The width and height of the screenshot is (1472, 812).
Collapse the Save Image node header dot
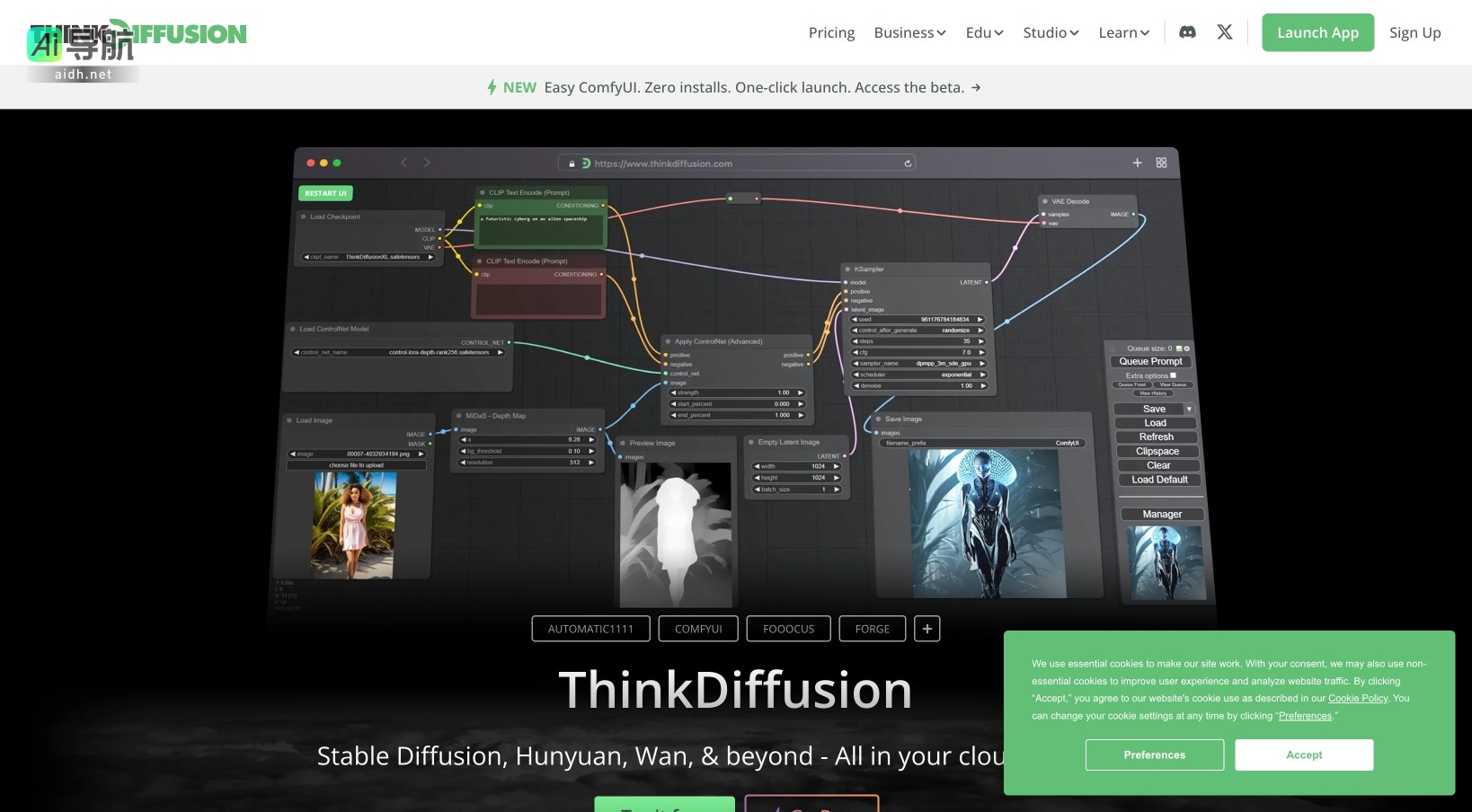tap(878, 419)
